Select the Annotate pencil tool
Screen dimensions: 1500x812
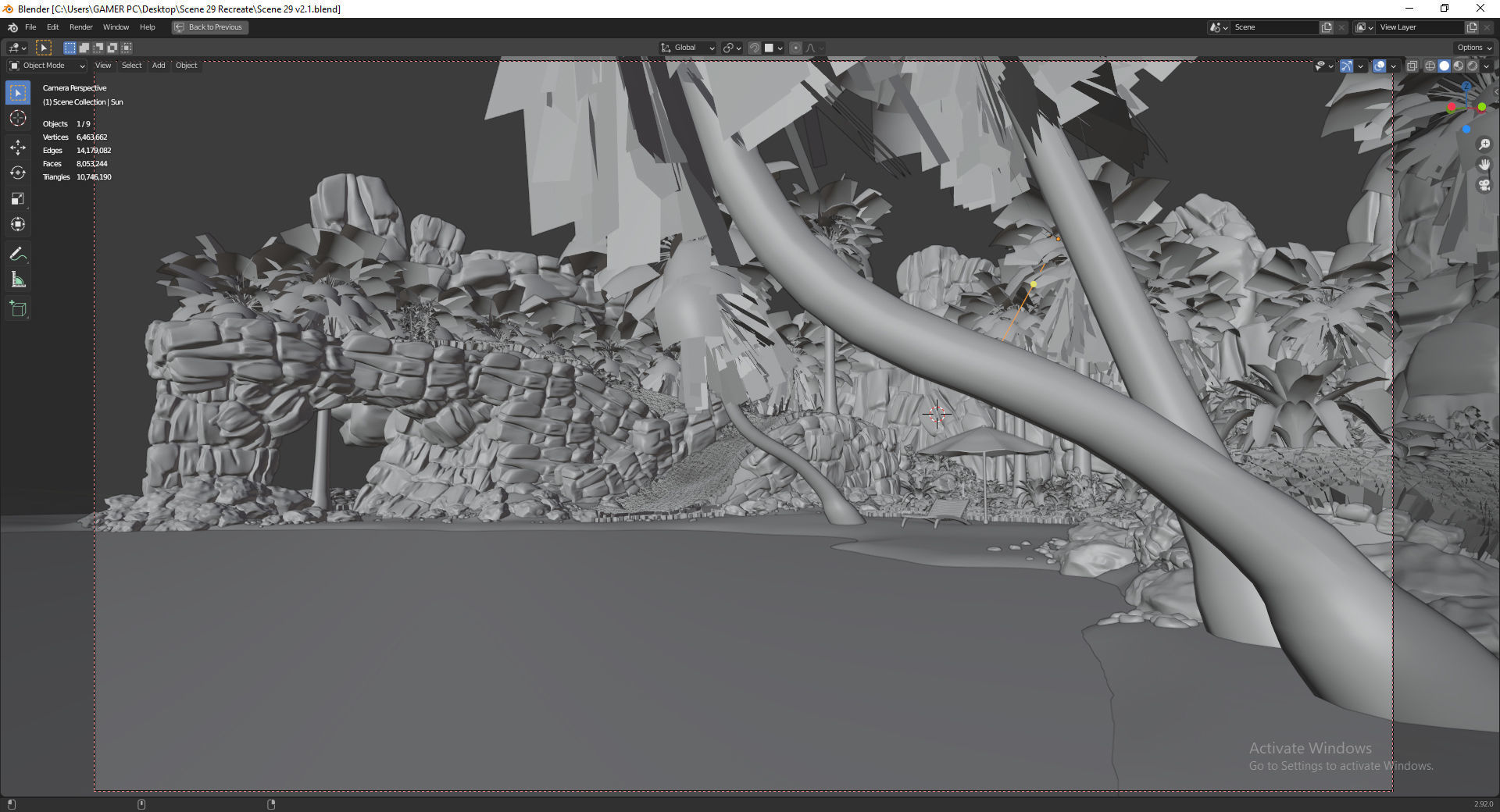tap(18, 254)
